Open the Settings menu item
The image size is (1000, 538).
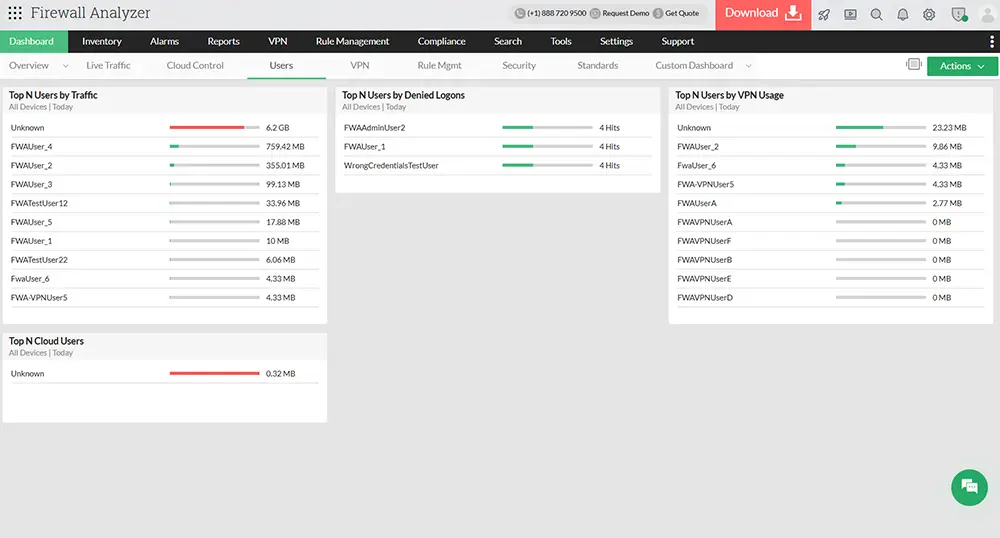[616, 41]
